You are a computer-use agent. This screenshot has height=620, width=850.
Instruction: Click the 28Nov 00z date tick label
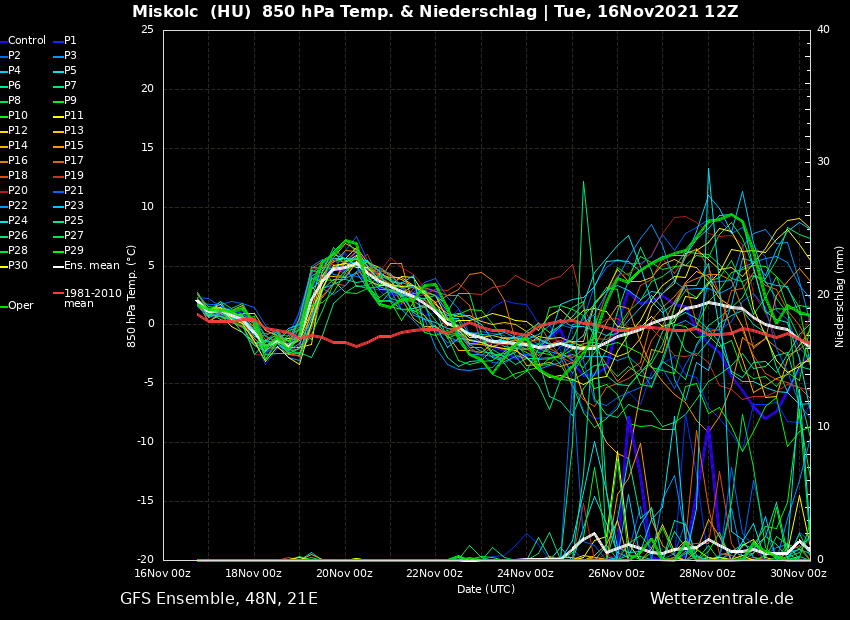(x=707, y=574)
